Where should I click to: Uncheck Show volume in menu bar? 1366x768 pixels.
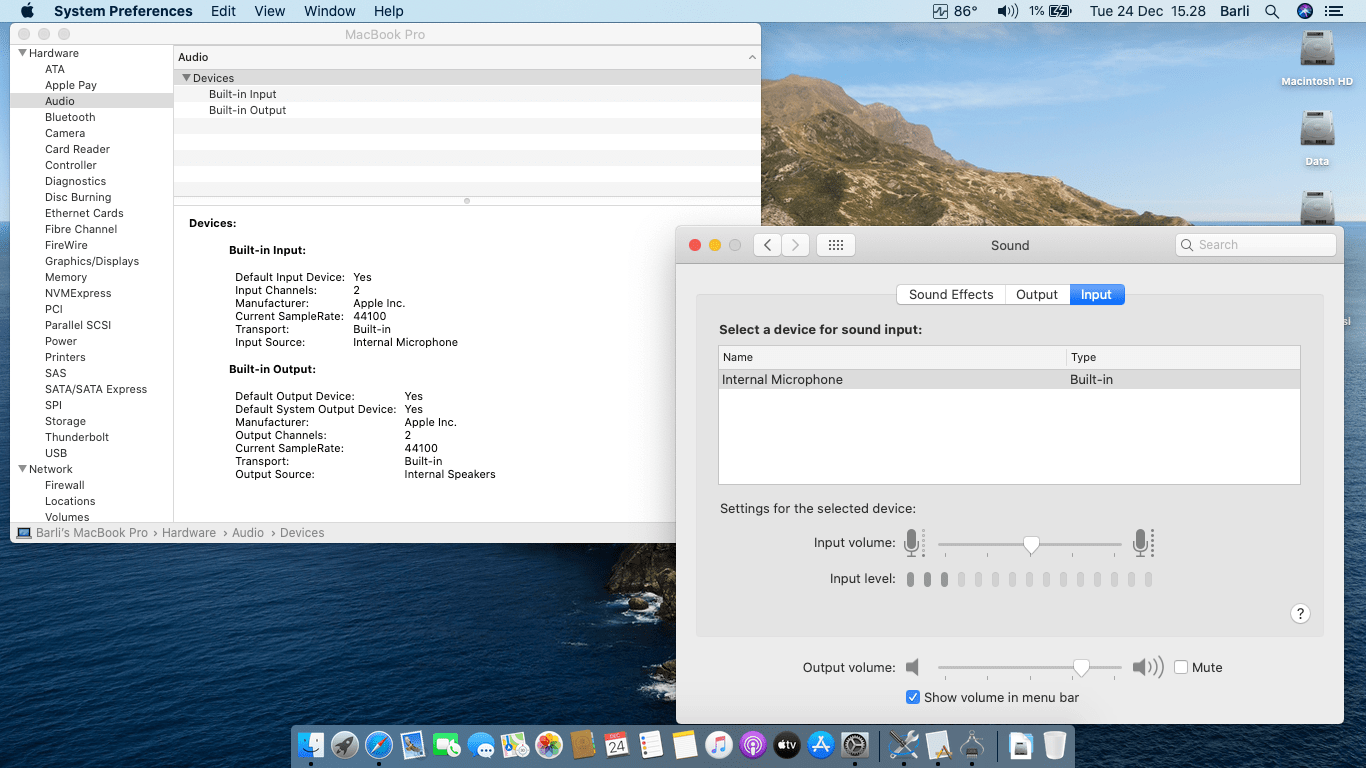912,697
